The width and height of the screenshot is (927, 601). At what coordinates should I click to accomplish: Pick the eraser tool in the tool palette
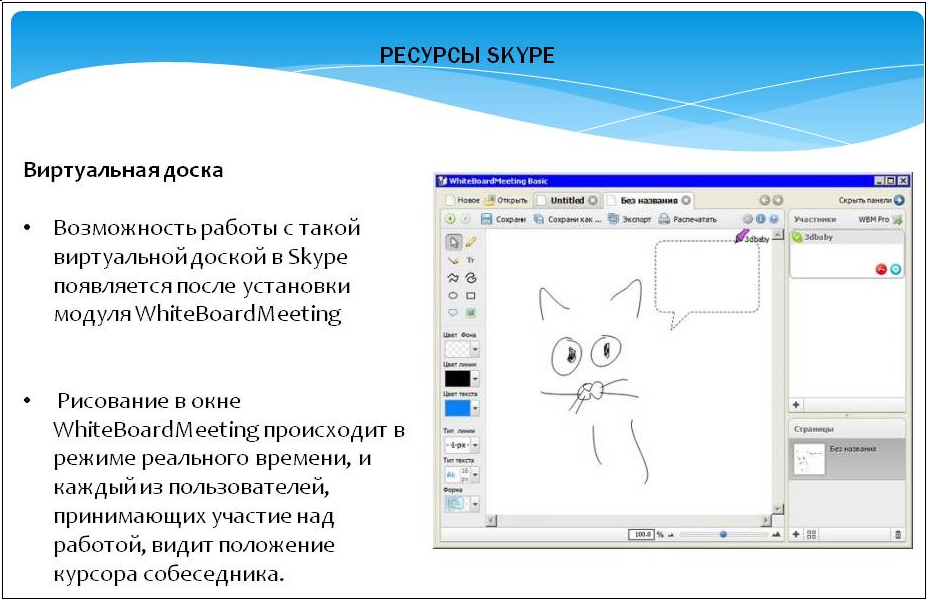pyautogui.click(x=453, y=260)
